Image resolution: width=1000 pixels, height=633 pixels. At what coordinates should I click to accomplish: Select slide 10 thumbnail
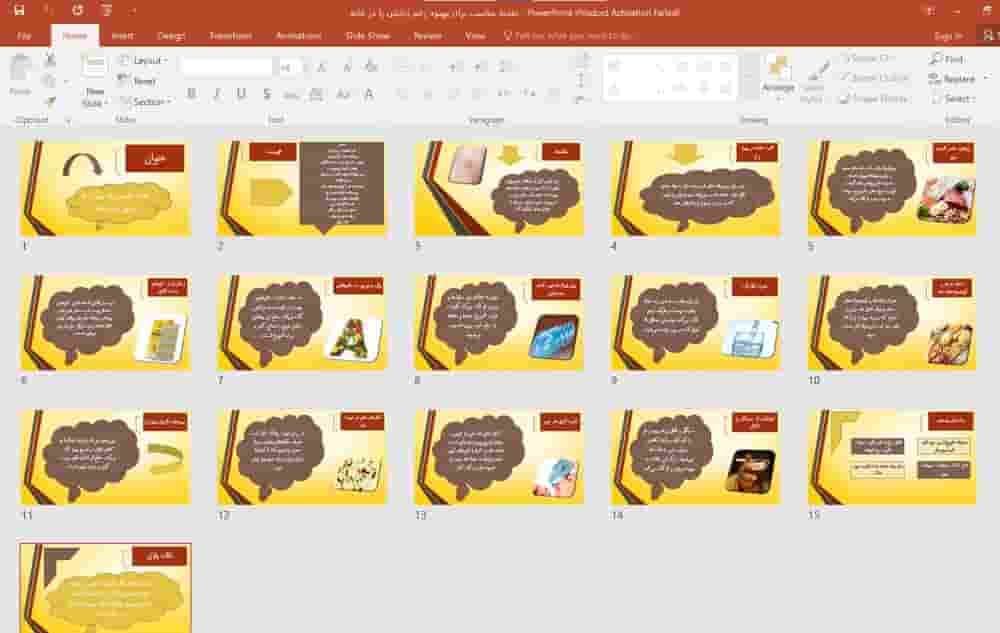tap(892, 323)
